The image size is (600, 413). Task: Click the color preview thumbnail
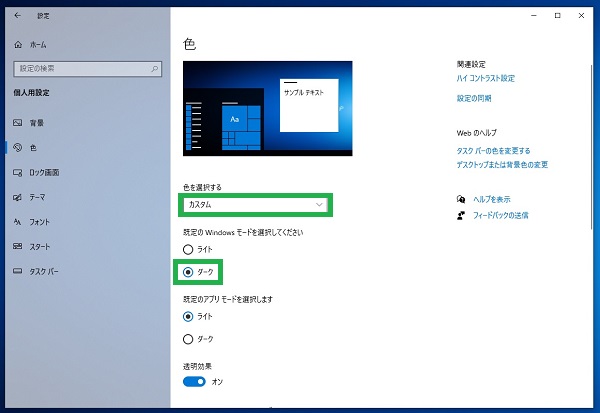tap(267, 108)
